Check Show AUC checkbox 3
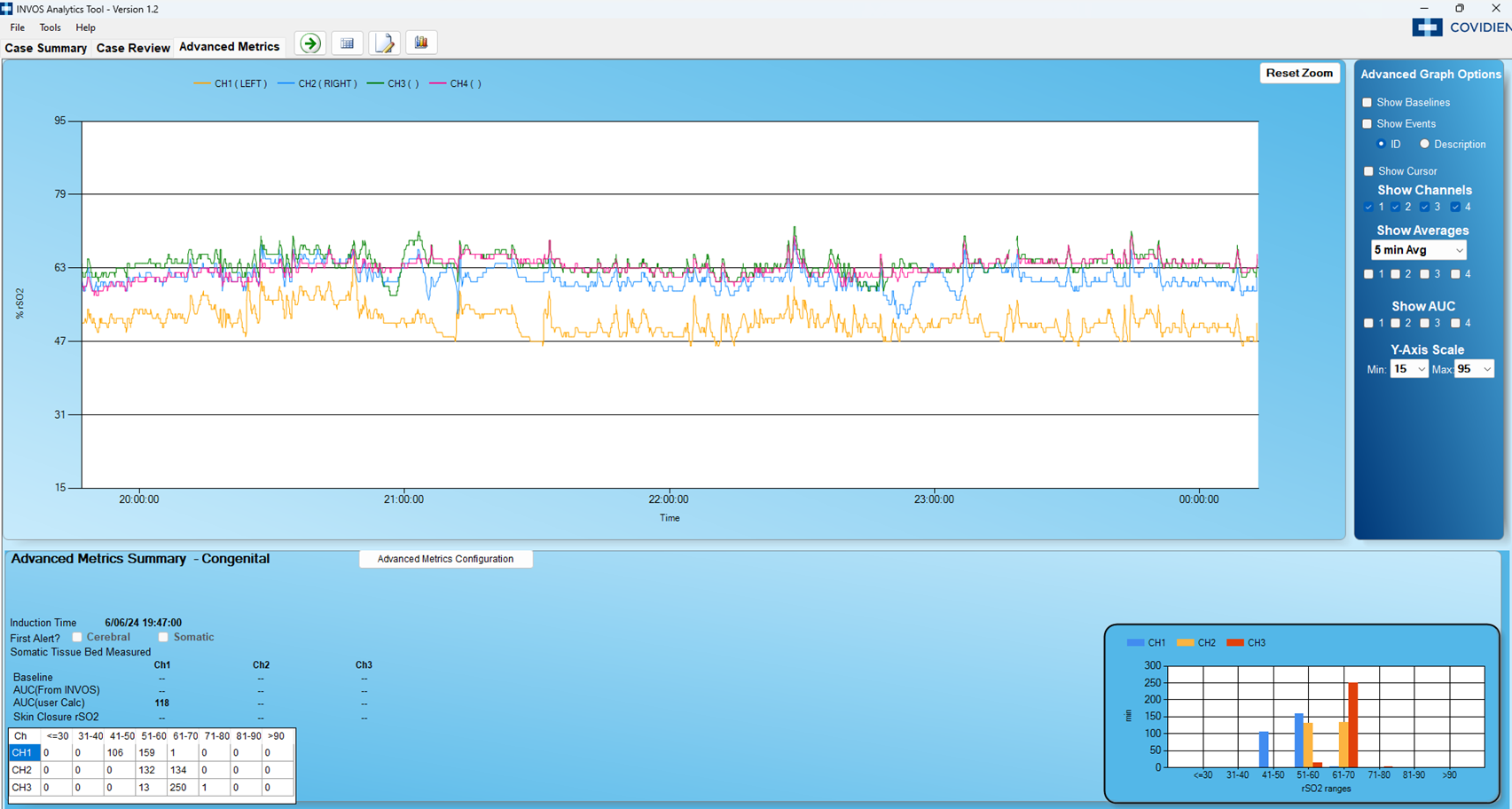The height and width of the screenshot is (809, 1512). coord(1425,324)
